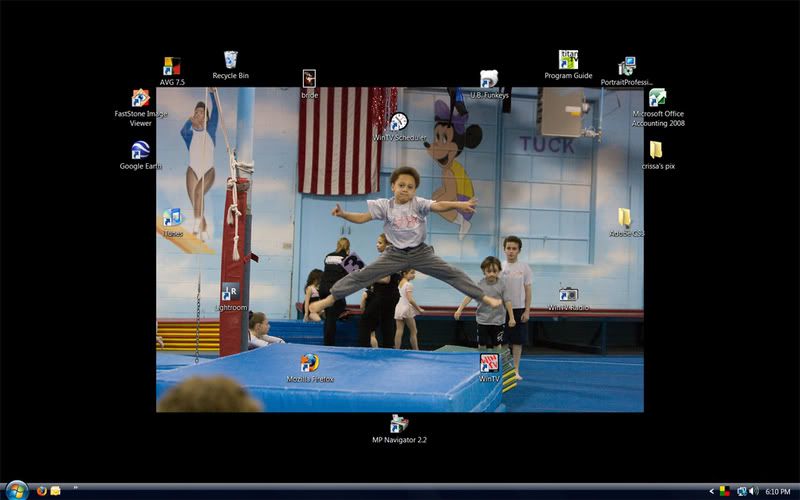Open the network status tray icon
The width and height of the screenshot is (800, 500).
point(742,491)
